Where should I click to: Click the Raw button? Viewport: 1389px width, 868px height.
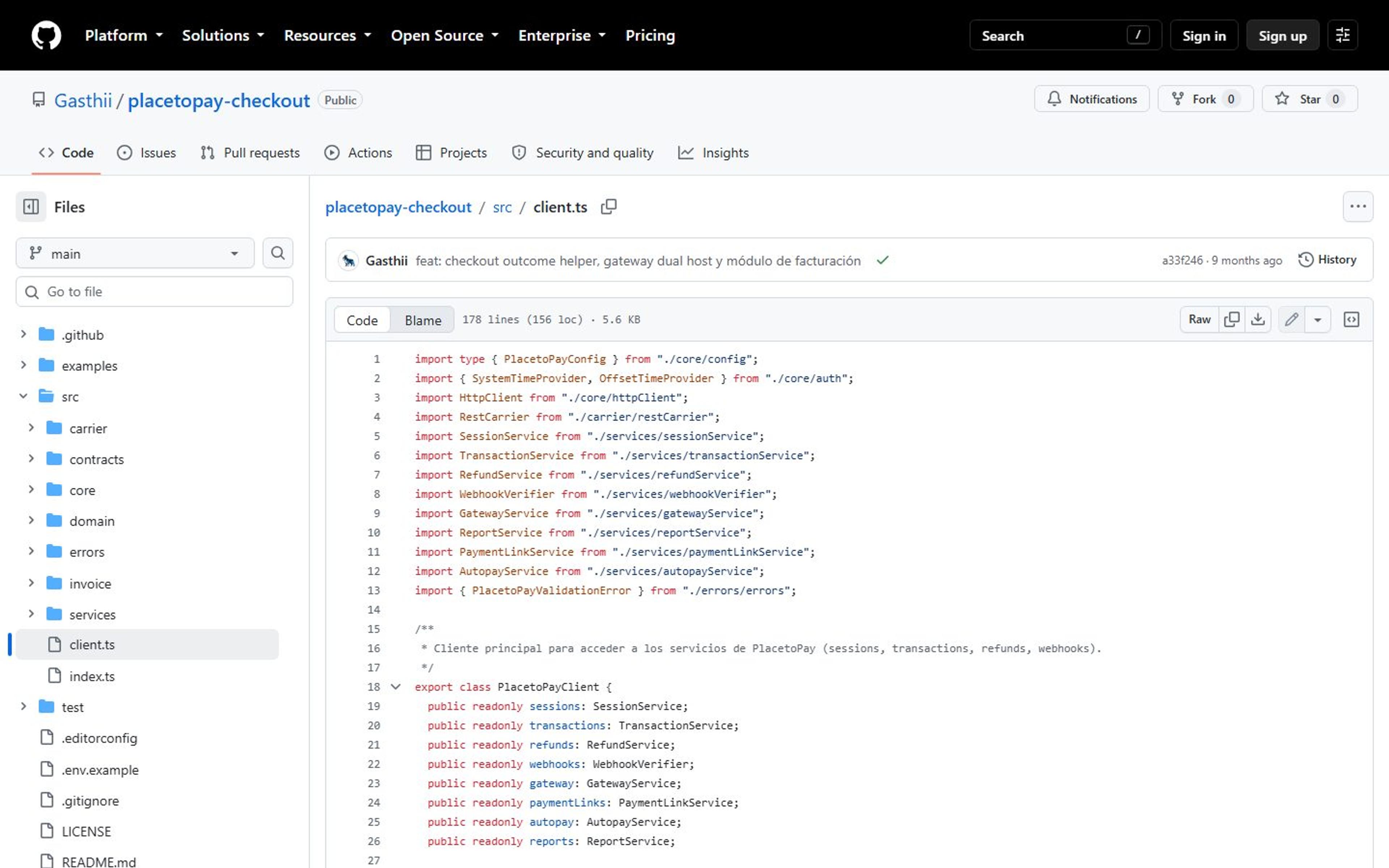pos(1199,320)
